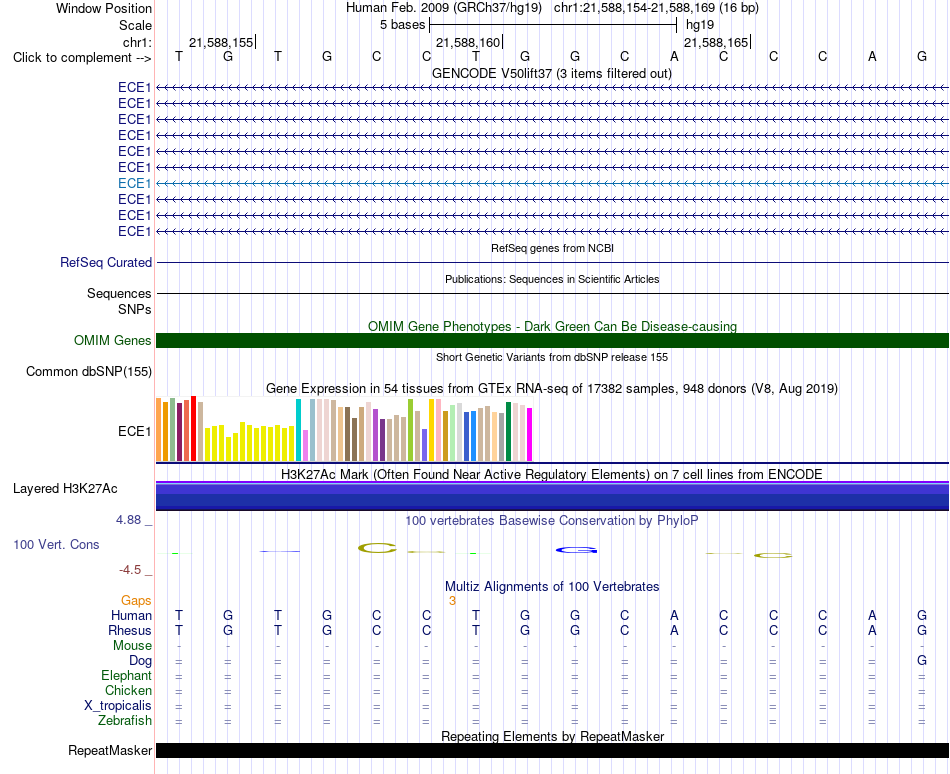Open "Publications: Sequences in Scientific Articles" title
The height and width of the screenshot is (774, 950).
pyautogui.click(x=552, y=279)
